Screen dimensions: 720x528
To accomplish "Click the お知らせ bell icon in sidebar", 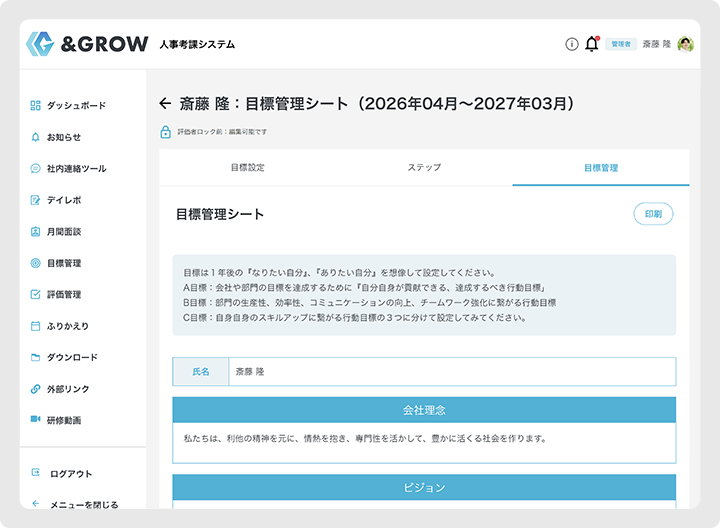I will tap(35, 137).
